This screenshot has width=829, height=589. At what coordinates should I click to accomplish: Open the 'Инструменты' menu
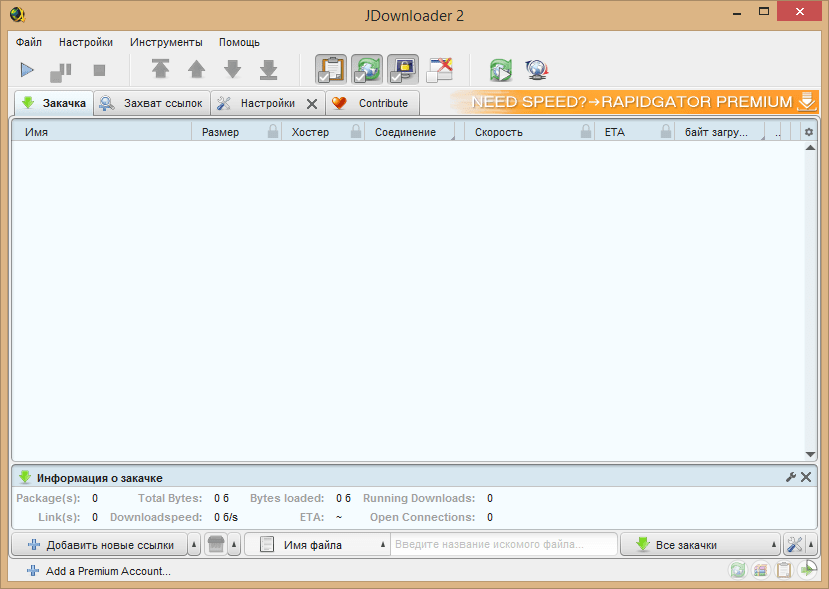pos(166,42)
